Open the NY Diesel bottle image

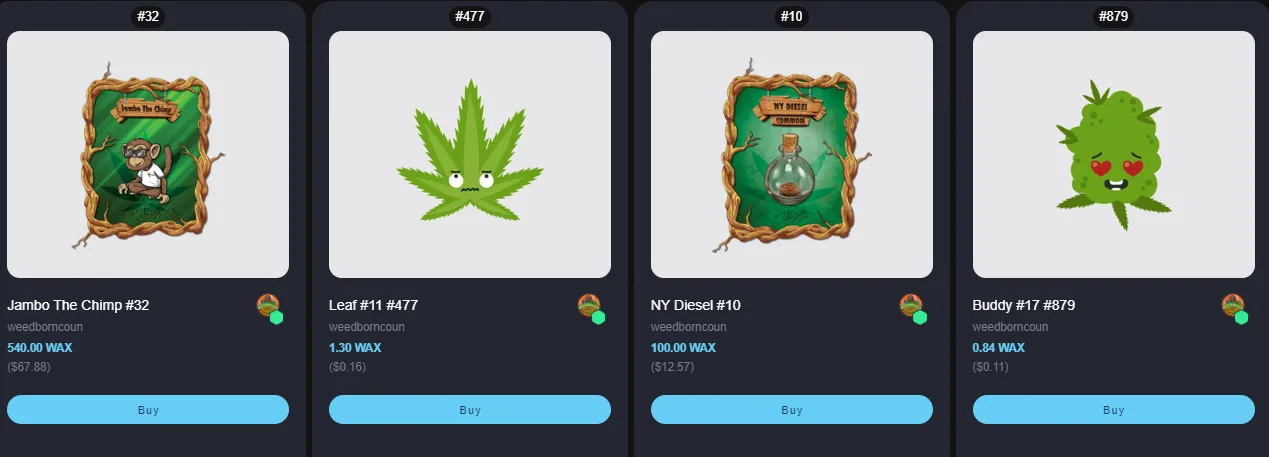[792, 154]
